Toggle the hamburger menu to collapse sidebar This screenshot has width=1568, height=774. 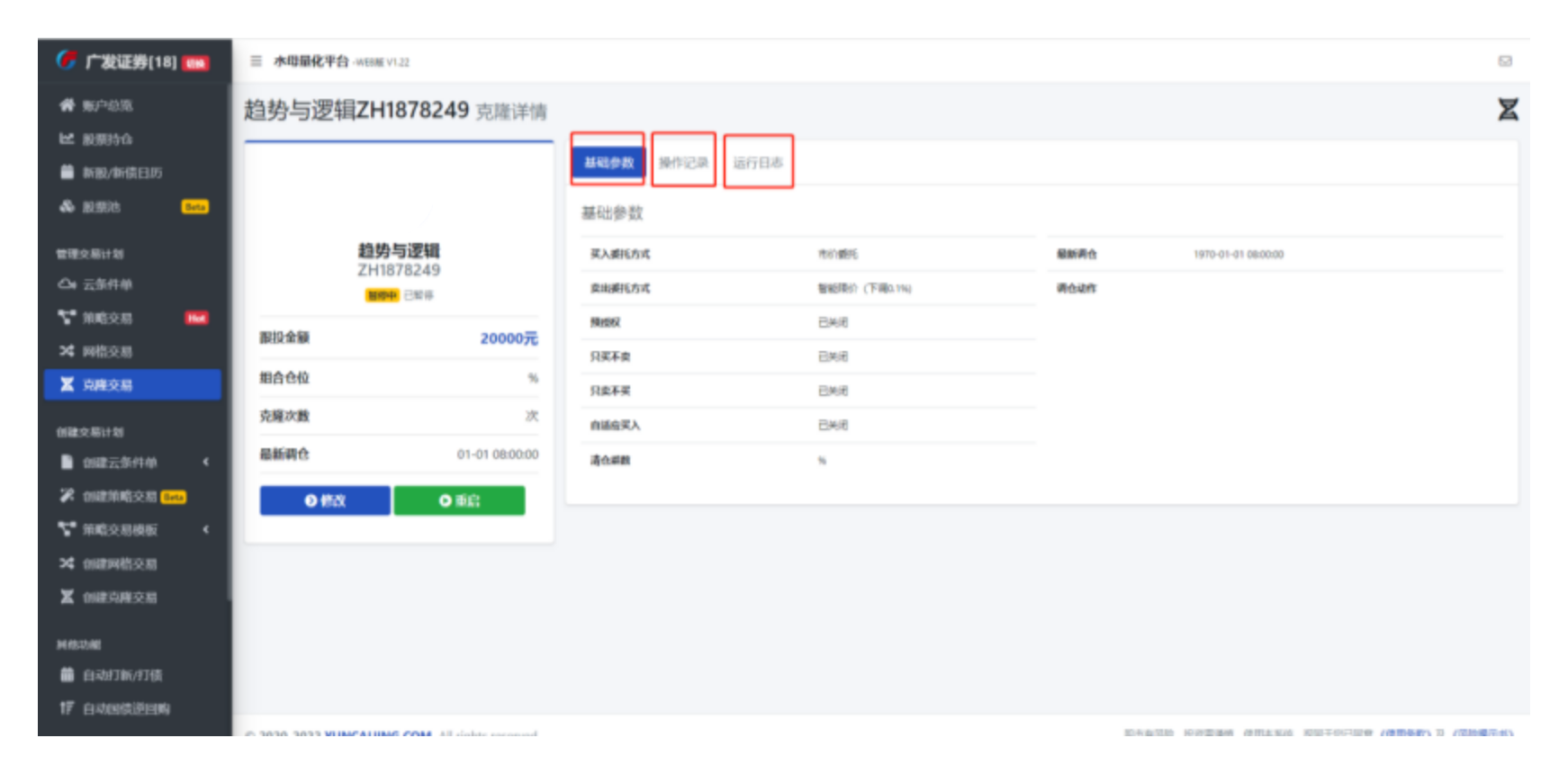(256, 61)
